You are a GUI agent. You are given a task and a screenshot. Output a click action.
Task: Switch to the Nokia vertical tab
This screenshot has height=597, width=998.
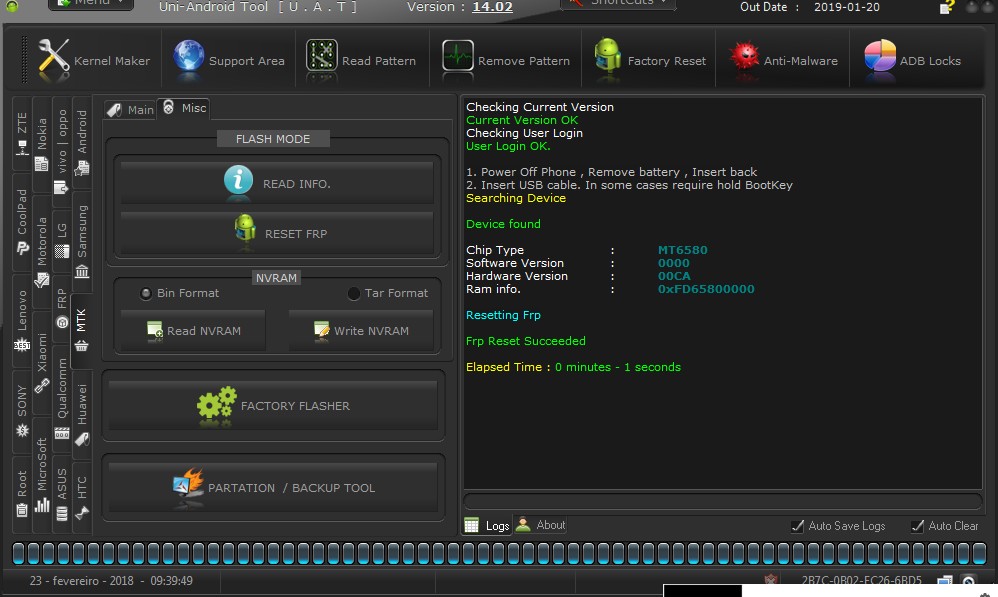tap(41, 144)
